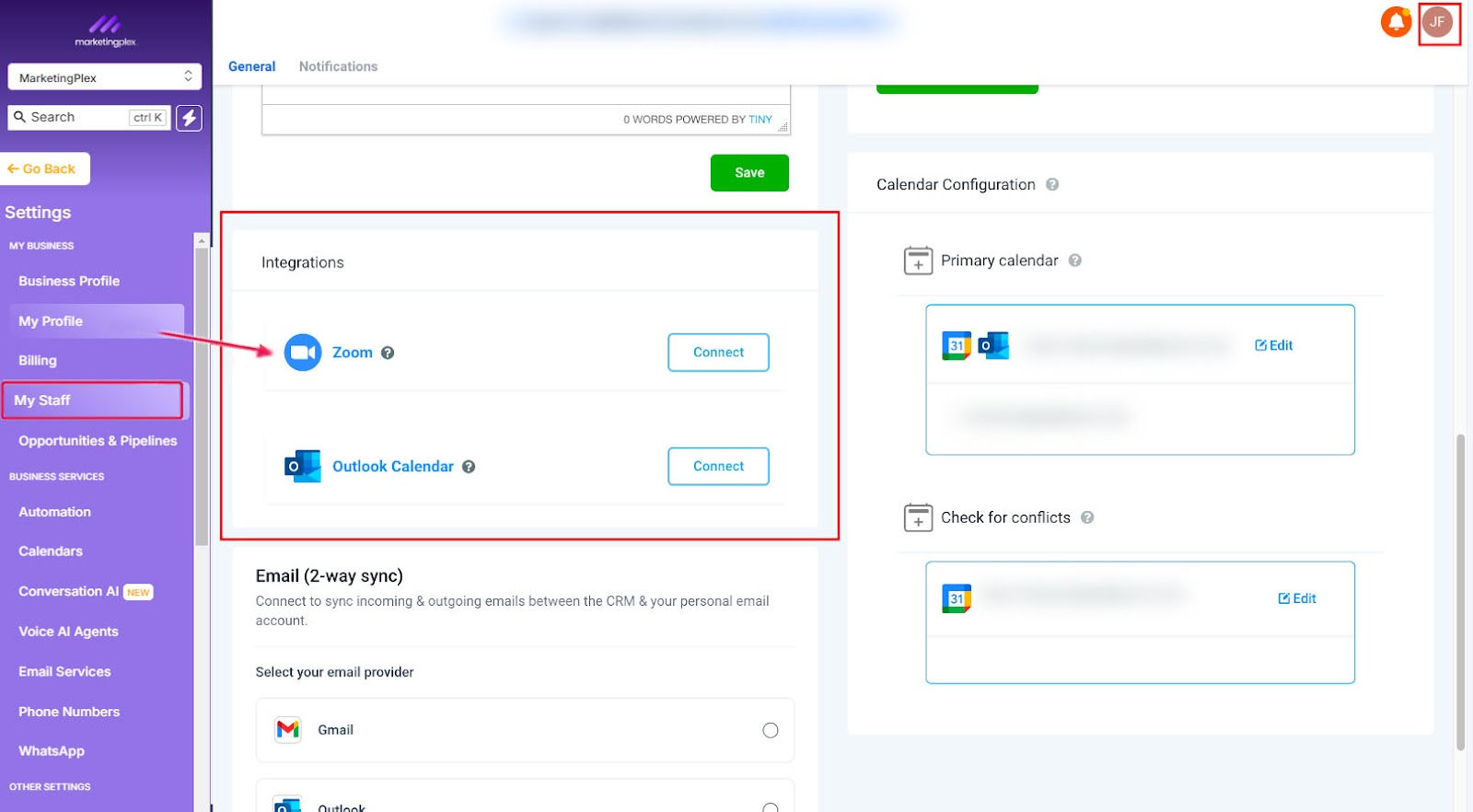
Task: Edit the Primary calendar
Action: (x=1274, y=345)
